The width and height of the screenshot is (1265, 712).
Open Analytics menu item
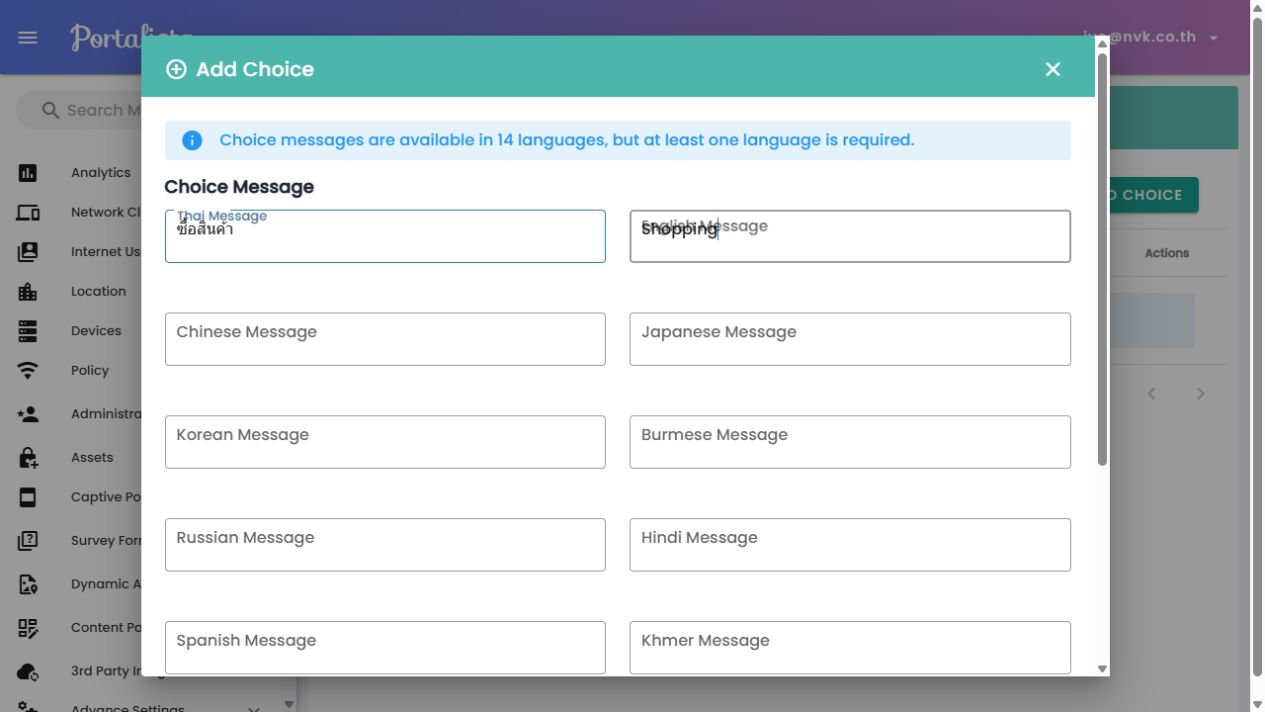101,173
